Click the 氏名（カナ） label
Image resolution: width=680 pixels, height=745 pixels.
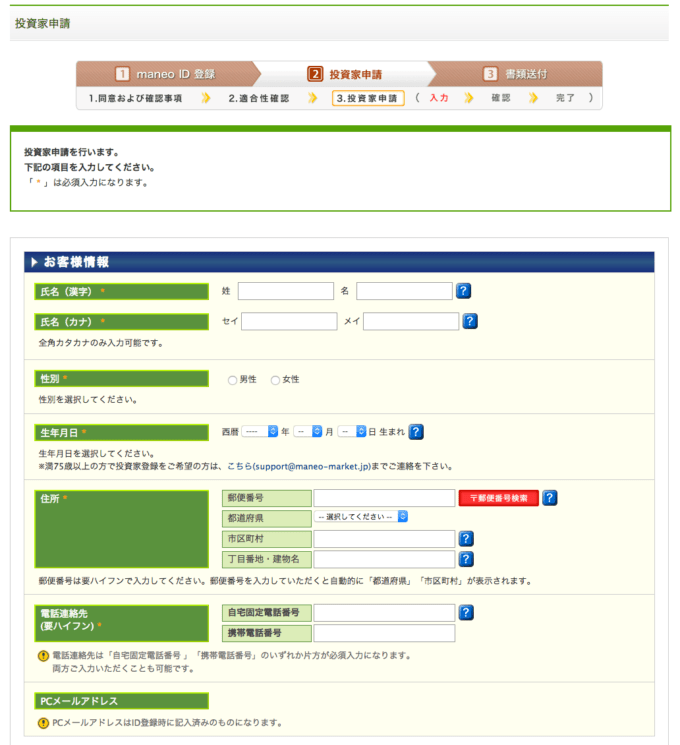(122, 322)
